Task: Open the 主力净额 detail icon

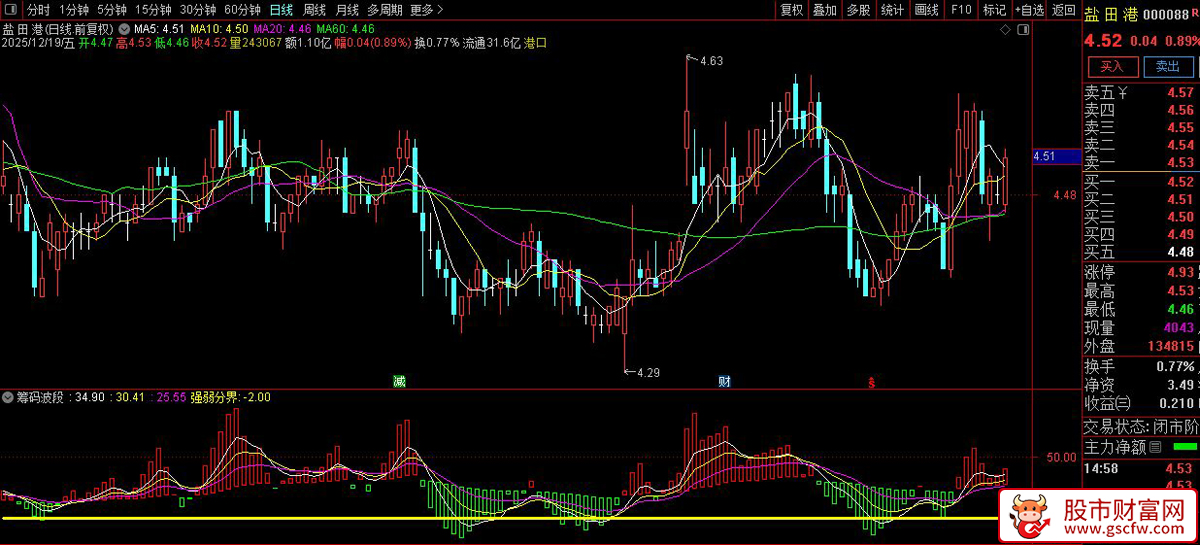Action: coord(1156,447)
